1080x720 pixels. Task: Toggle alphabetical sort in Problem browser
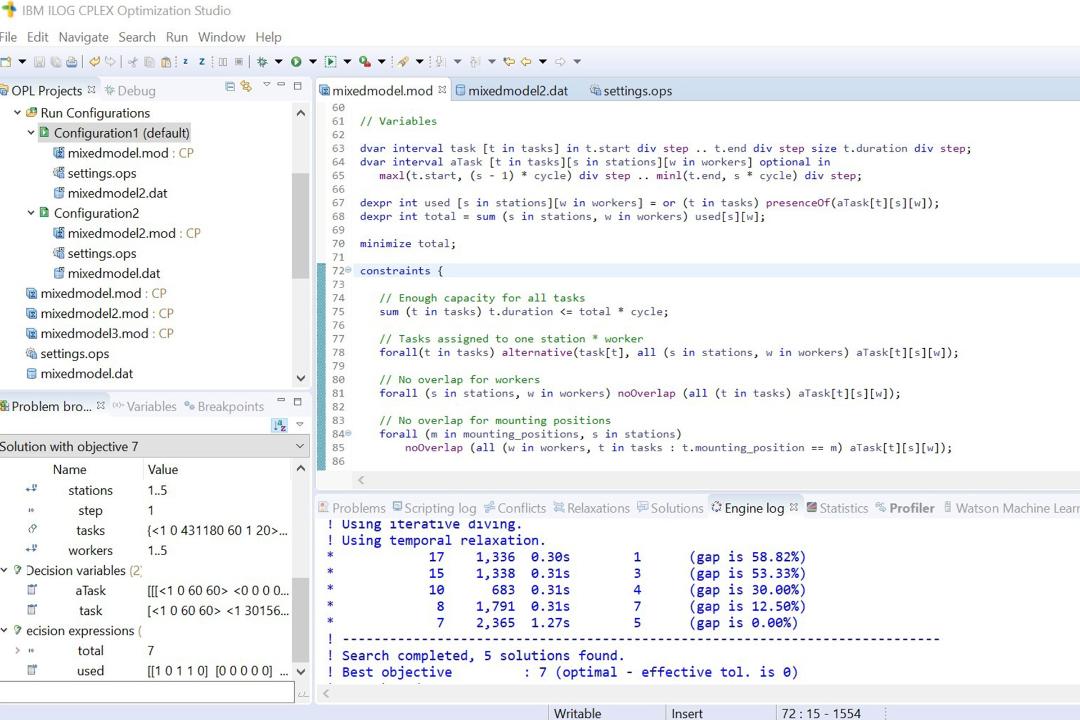point(280,425)
